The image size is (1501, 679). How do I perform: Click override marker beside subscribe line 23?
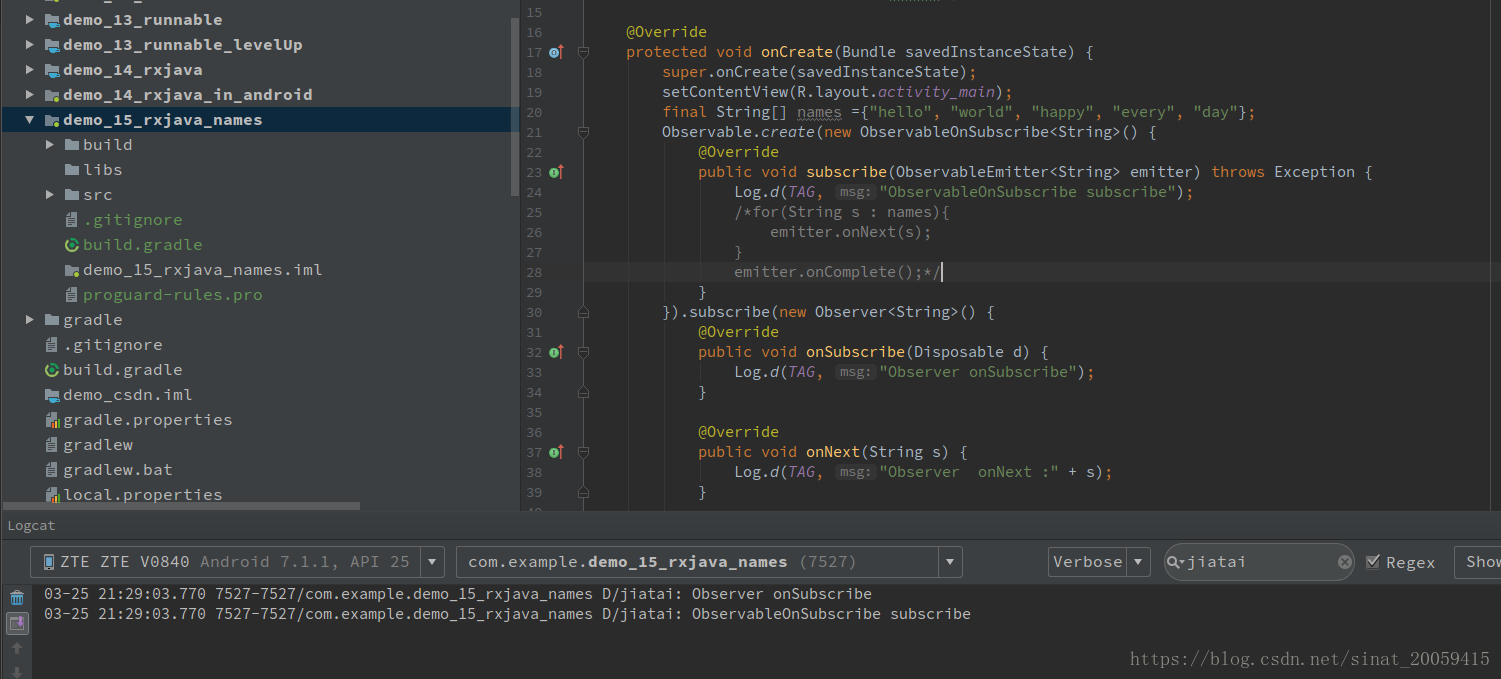pos(557,172)
